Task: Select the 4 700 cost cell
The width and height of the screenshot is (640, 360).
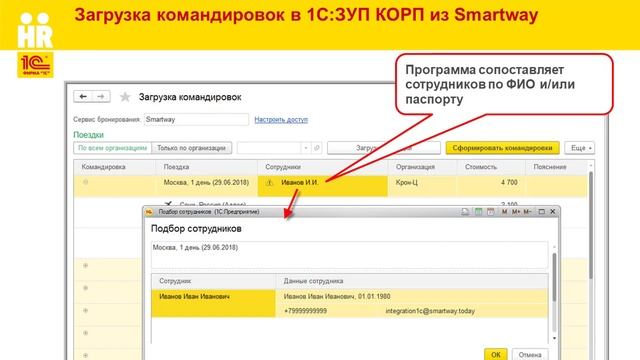Action: click(x=491, y=186)
